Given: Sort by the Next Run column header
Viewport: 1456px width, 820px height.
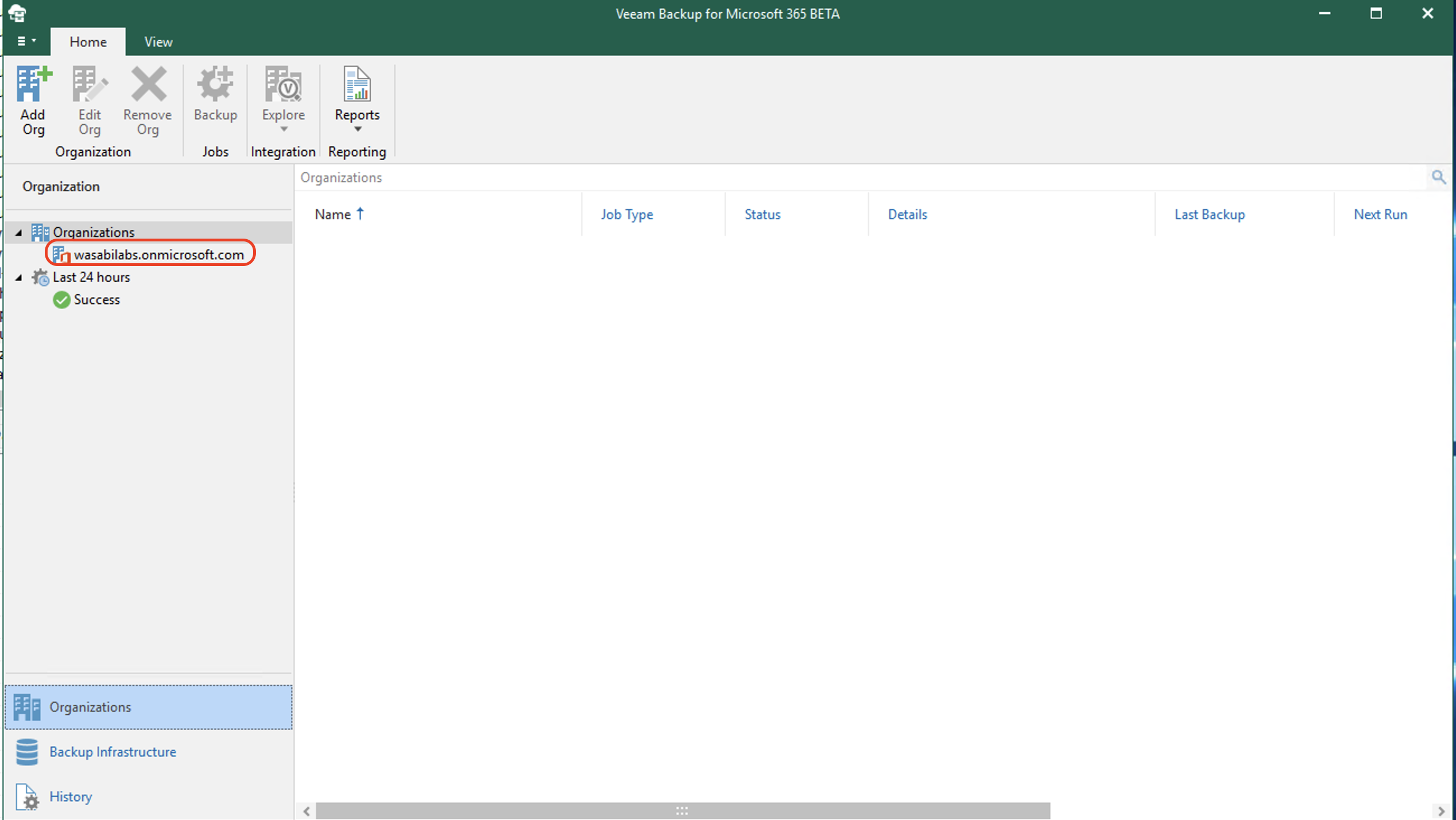Looking at the screenshot, I should (1393, 215).
